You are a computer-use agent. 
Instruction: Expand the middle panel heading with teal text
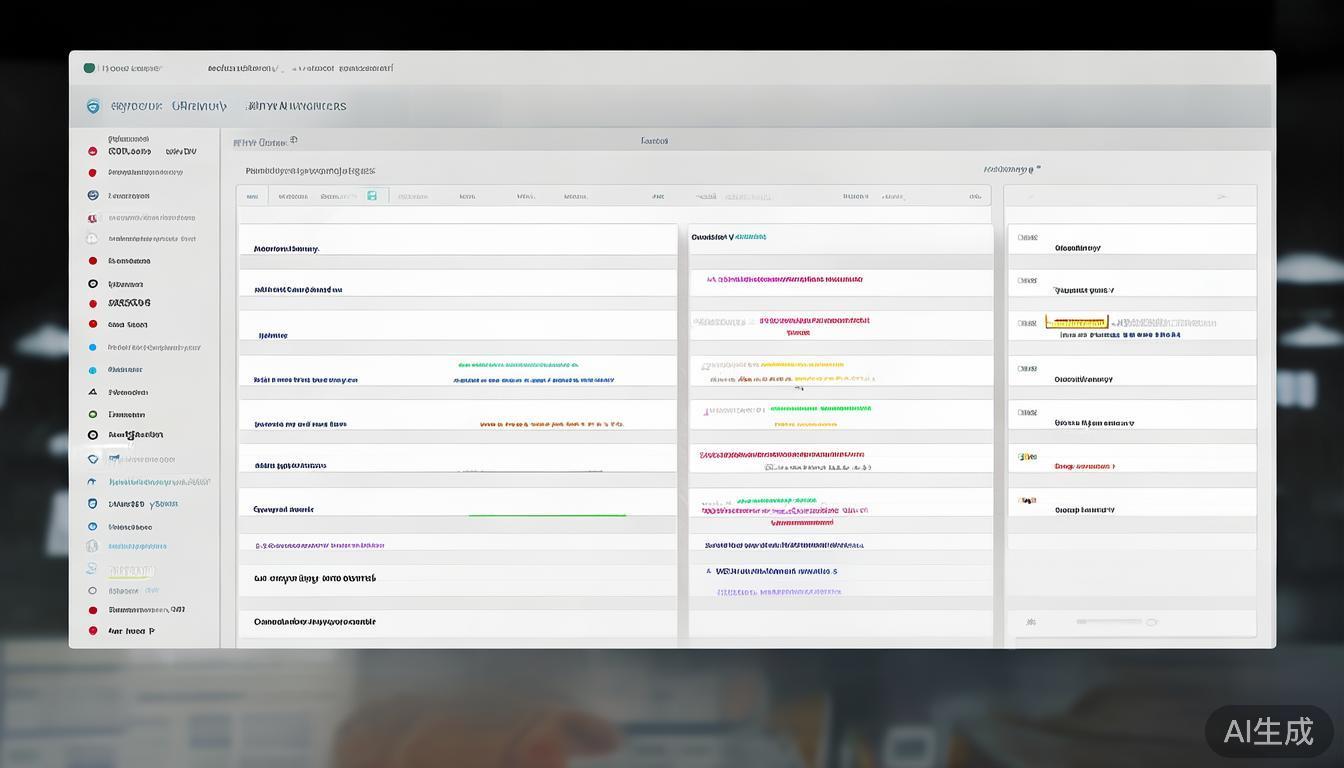tap(729, 237)
